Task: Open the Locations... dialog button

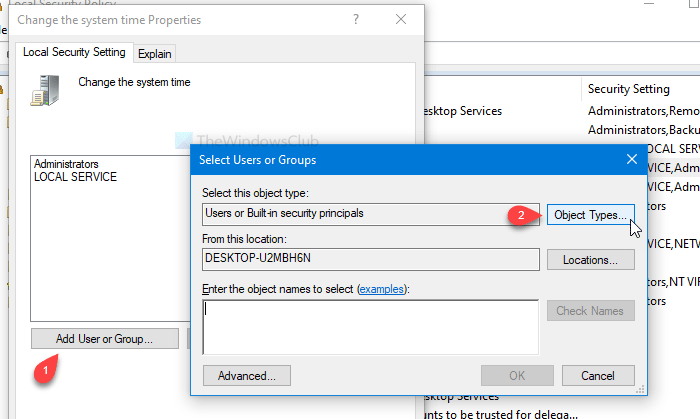Action: tap(590, 260)
